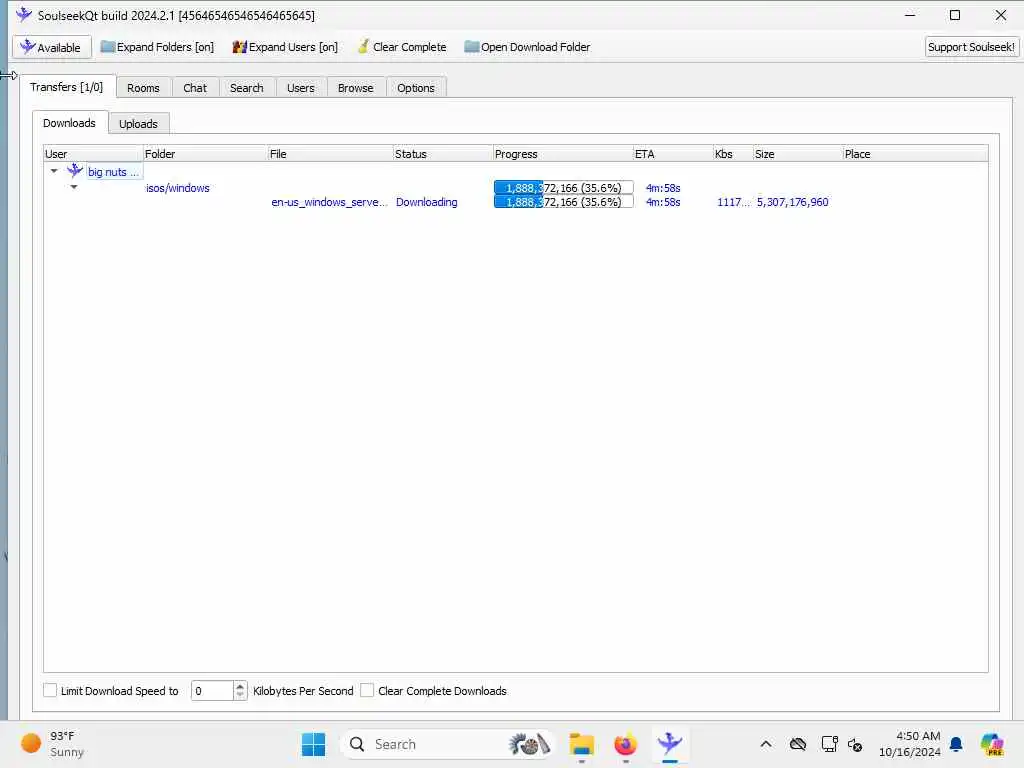This screenshot has height=768, width=1024.
Task: Click the download speed limit input field
Action: (x=212, y=690)
